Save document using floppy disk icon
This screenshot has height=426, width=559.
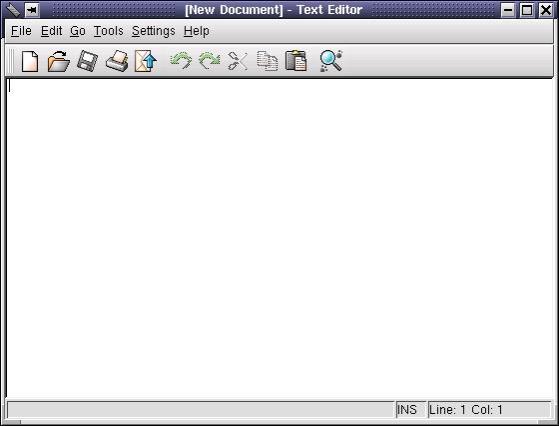88,61
